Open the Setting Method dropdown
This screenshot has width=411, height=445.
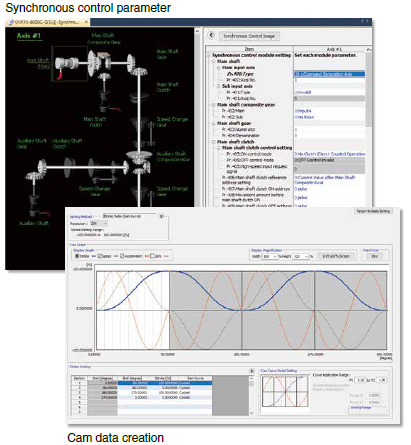(x=130, y=216)
